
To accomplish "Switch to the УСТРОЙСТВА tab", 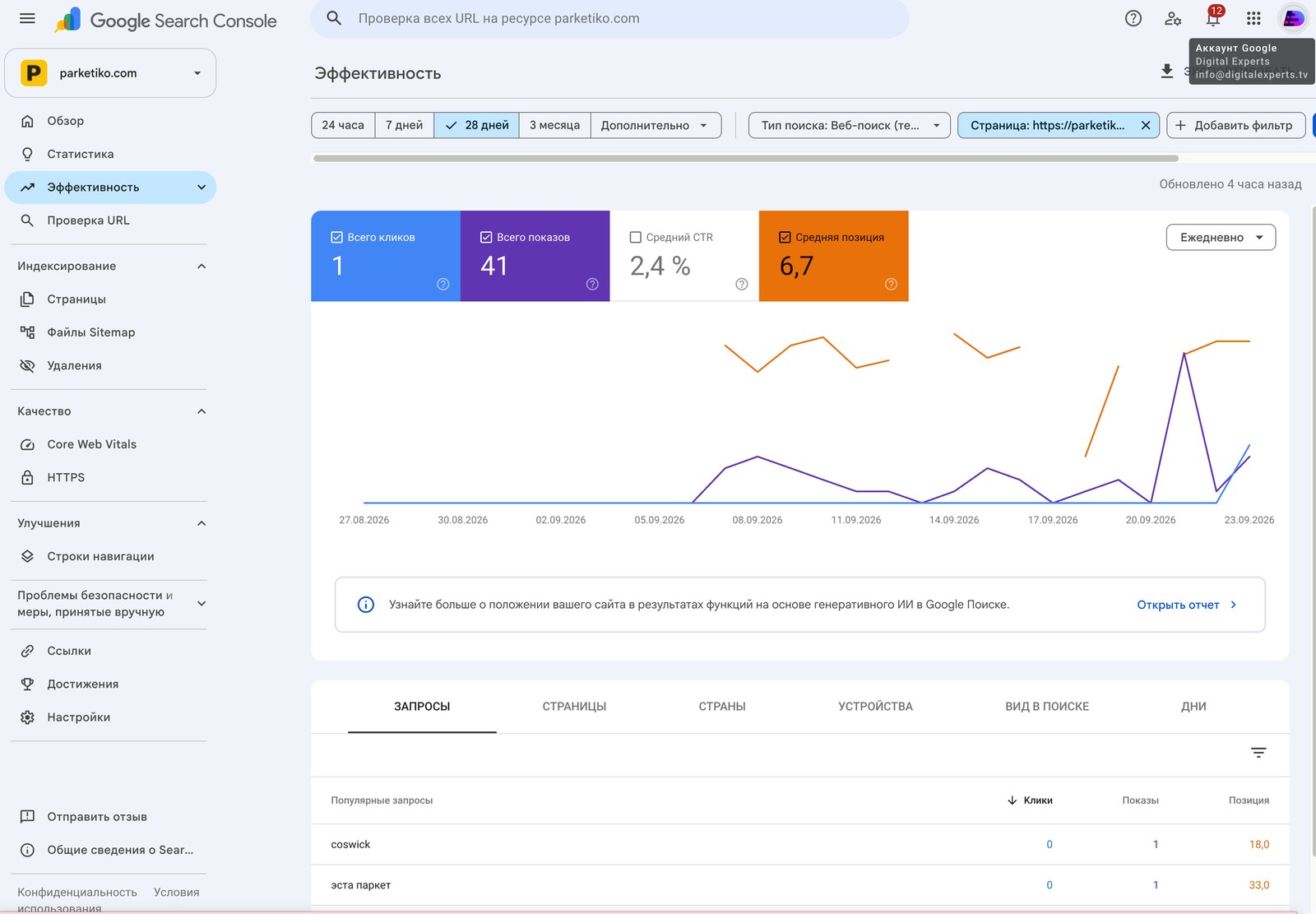I will pos(875,707).
